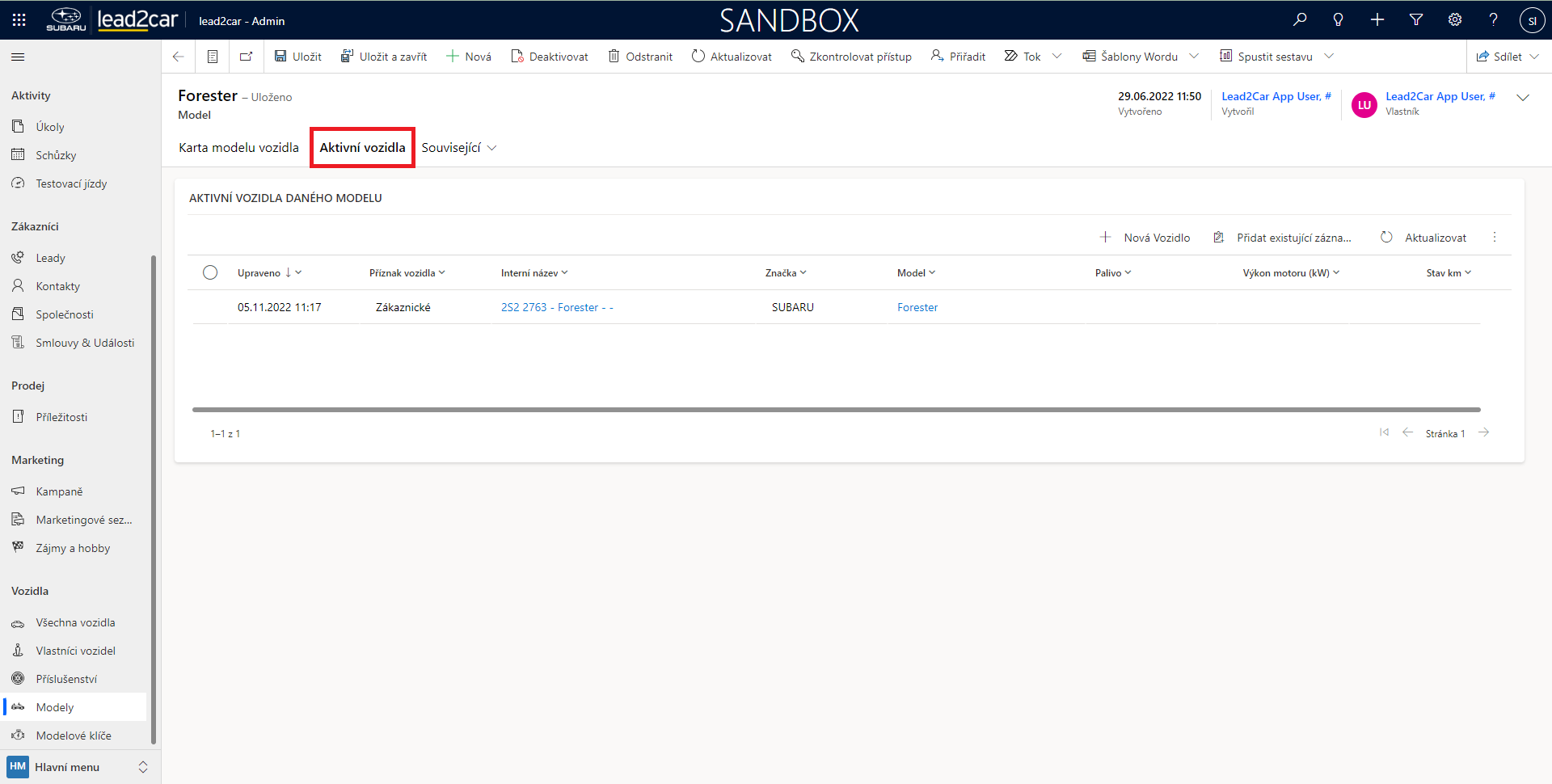1552x784 pixels.
Task: Collapse the sidebar with hamburger icon
Action: coord(18,57)
